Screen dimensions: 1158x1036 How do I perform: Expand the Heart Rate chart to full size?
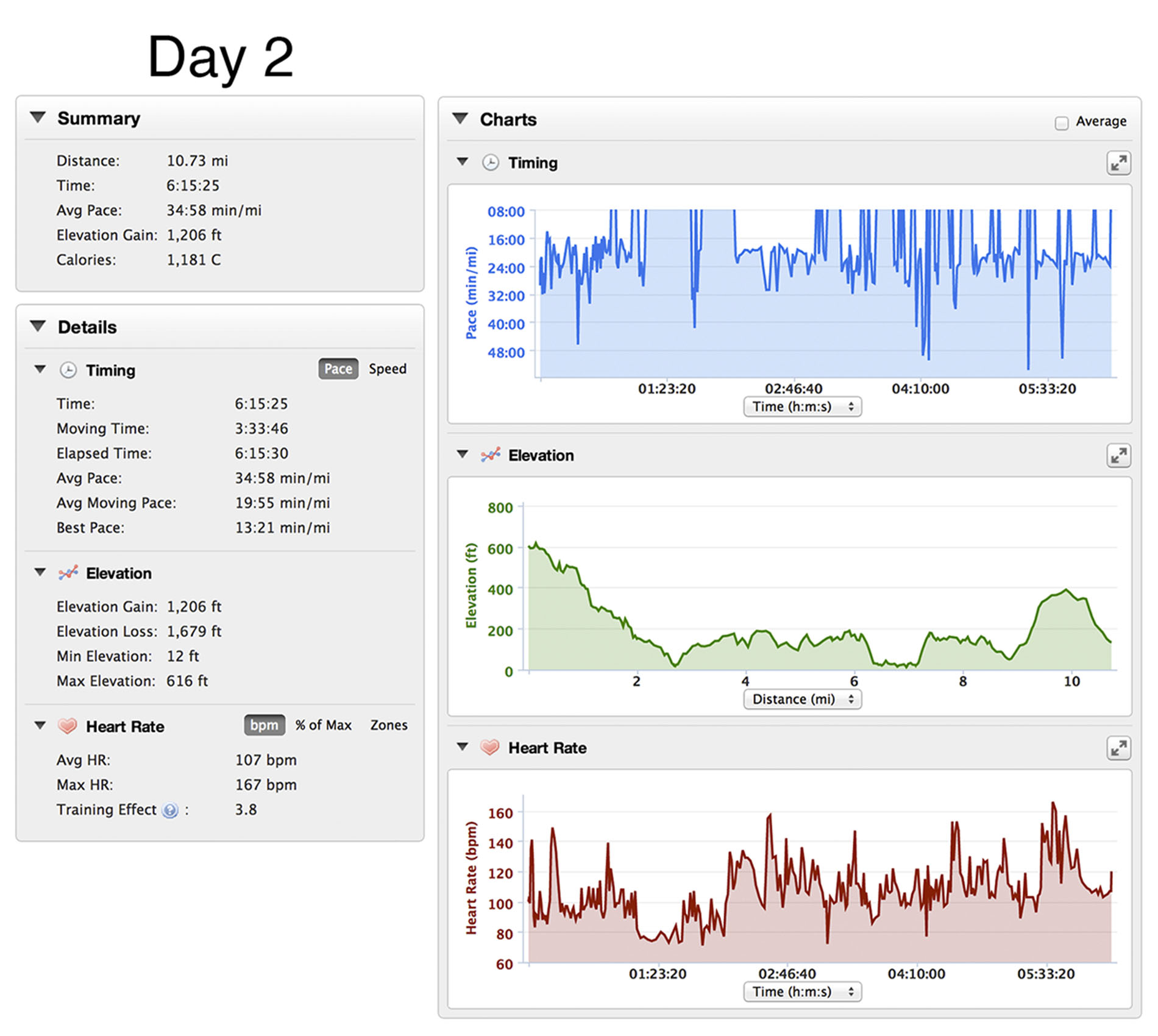click(x=1118, y=748)
